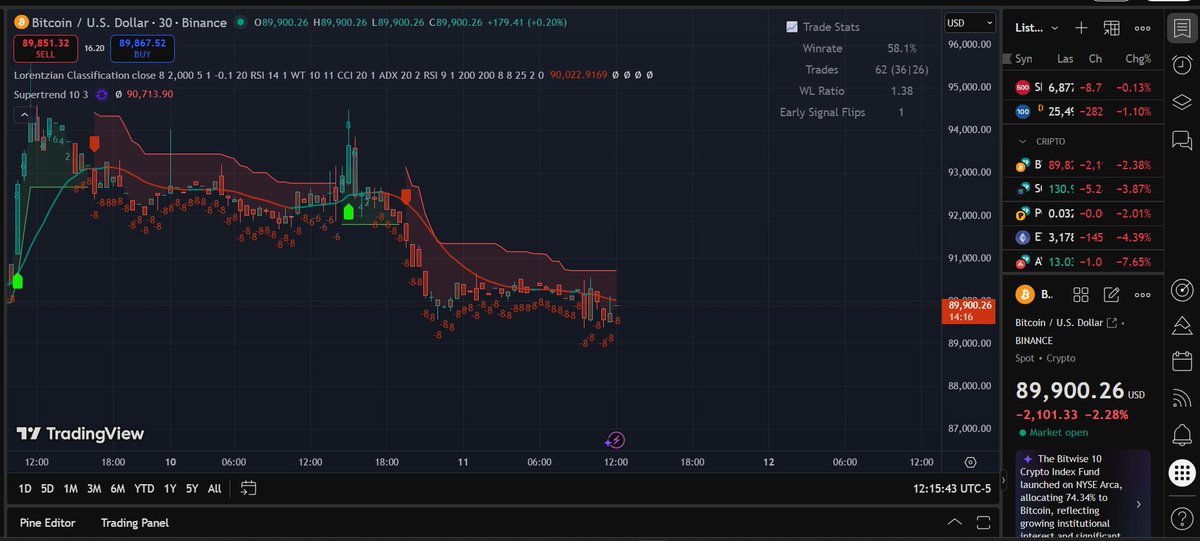Open the Go to date calendar icon

(x=249, y=488)
